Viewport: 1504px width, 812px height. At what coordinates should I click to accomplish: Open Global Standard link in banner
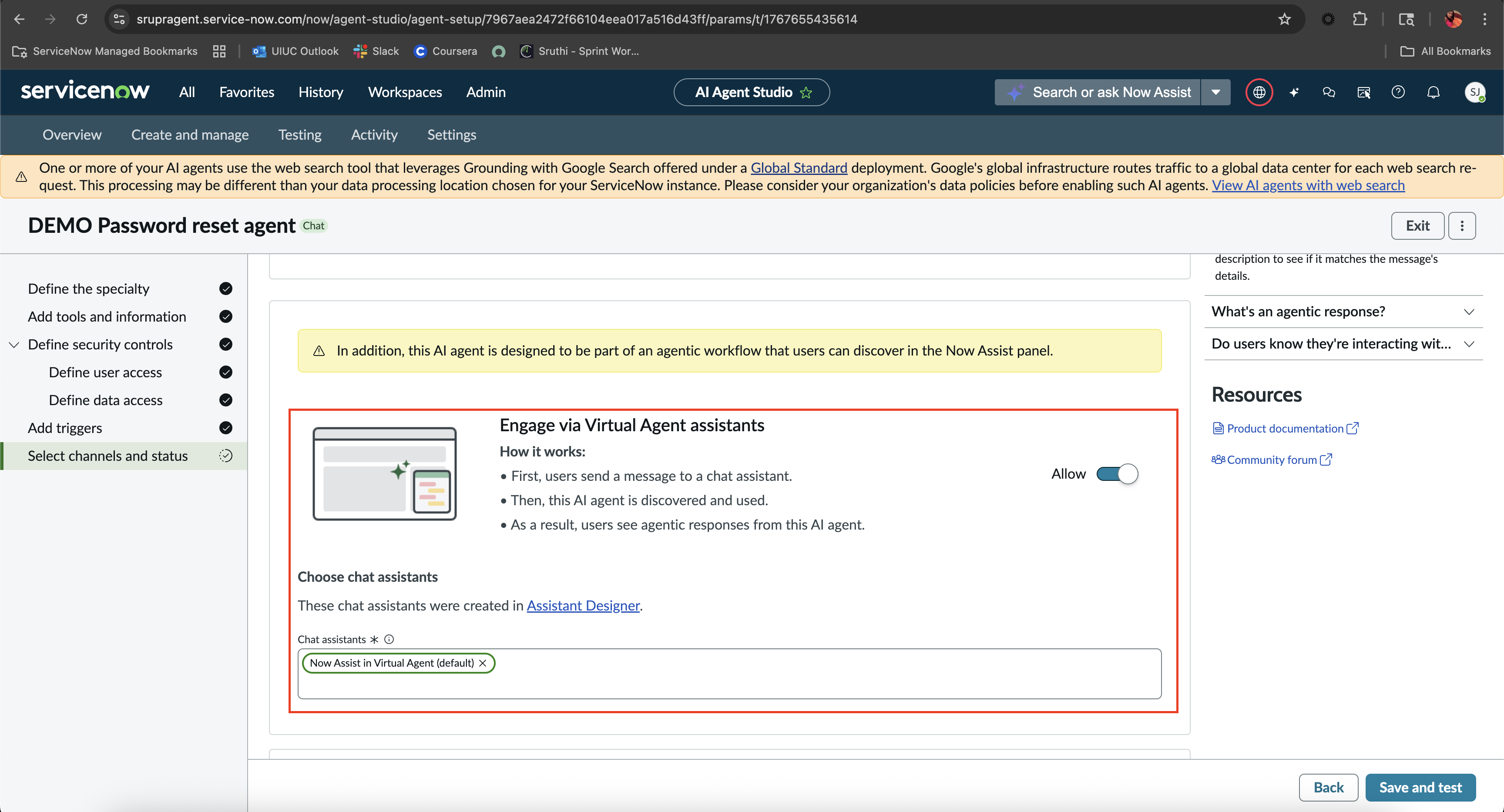coord(799,168)
